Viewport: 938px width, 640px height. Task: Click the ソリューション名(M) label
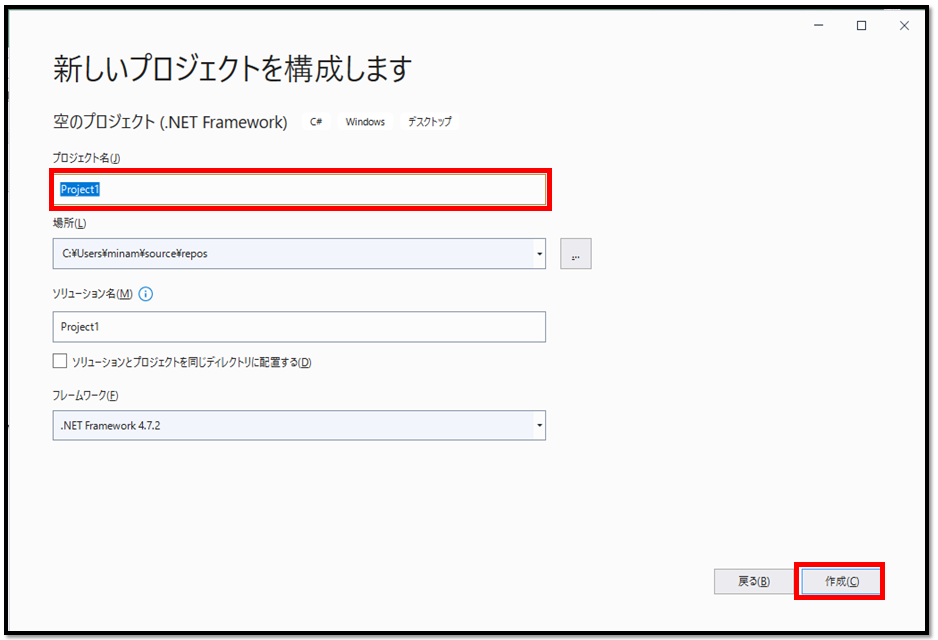(92, 294)
